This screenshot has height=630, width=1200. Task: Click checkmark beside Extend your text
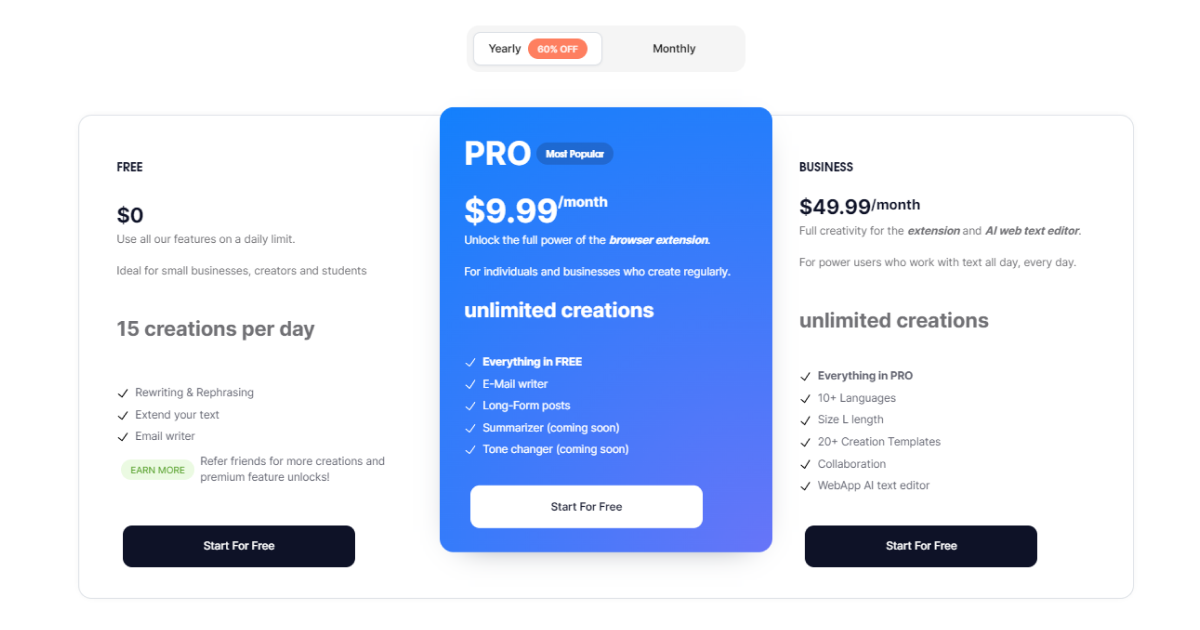[x=123, y=415]
